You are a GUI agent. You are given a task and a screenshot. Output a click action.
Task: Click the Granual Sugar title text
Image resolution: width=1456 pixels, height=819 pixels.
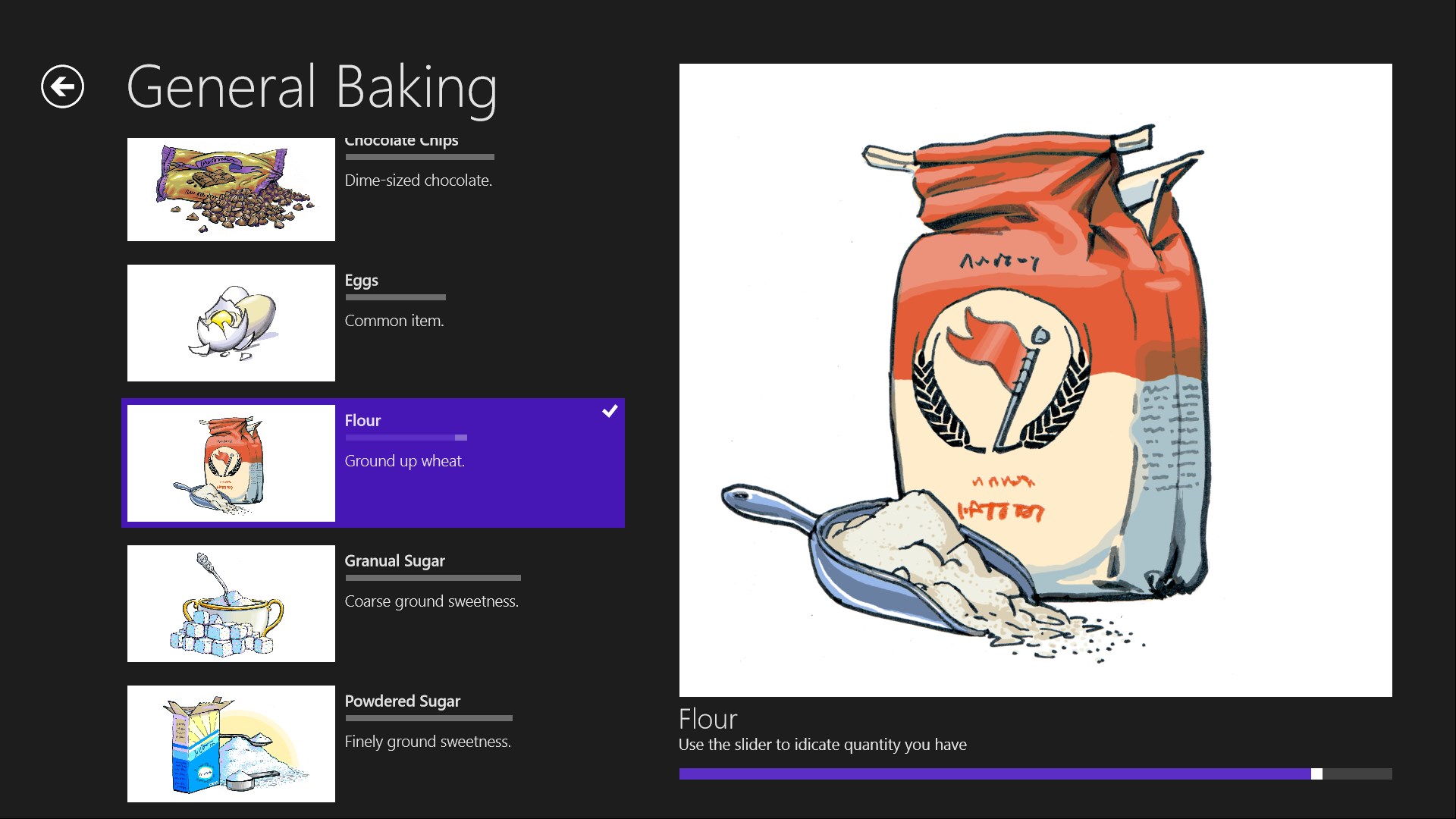click(394, 561)
